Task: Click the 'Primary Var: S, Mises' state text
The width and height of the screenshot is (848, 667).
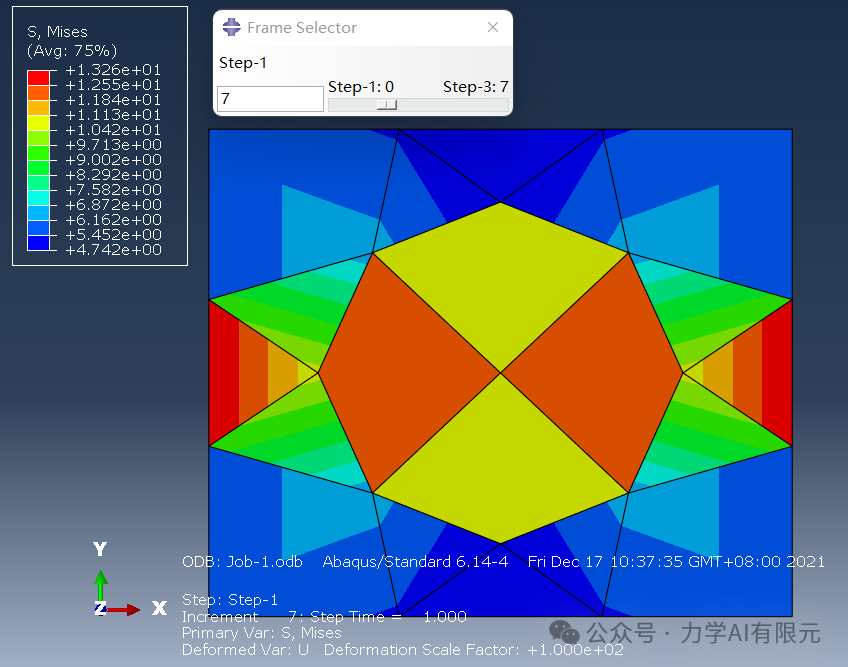Action: pos(262,633)
